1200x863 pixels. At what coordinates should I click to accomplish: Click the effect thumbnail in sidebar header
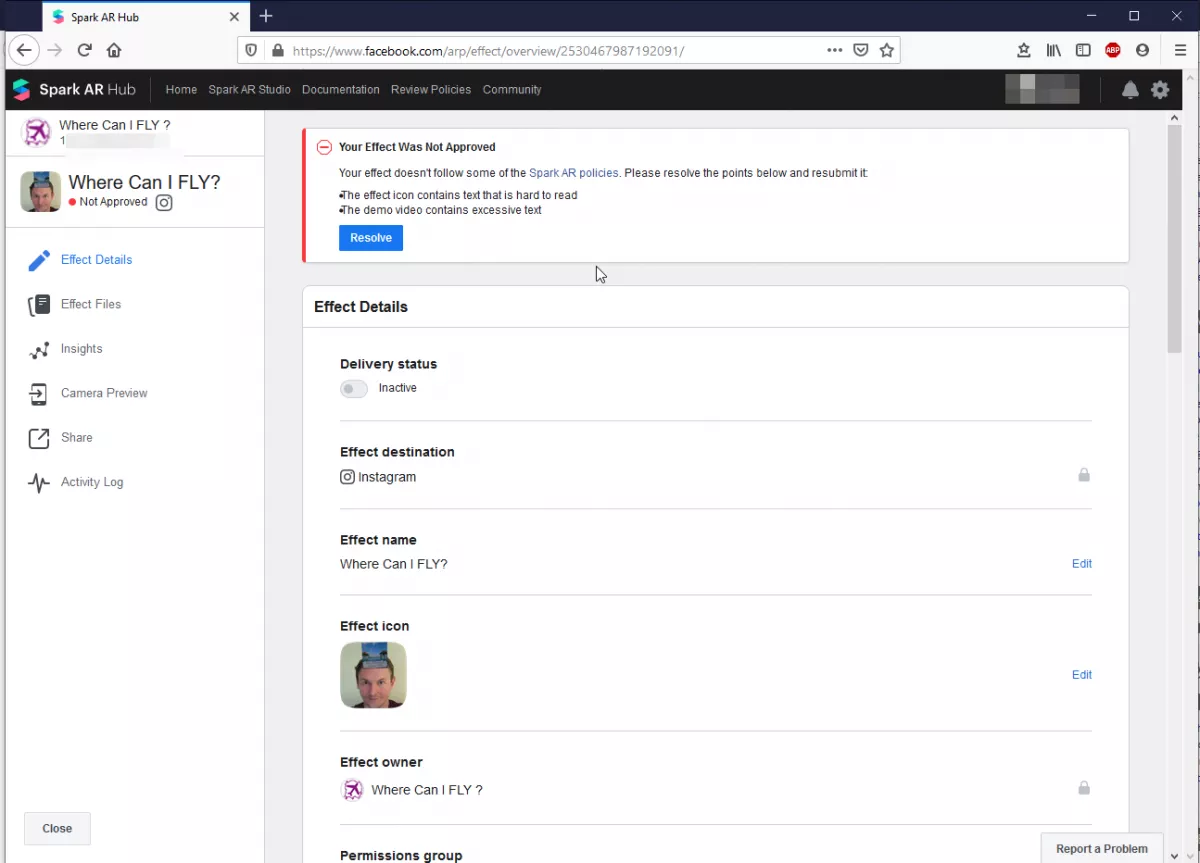pyautogui.click(x=41, y=192)
